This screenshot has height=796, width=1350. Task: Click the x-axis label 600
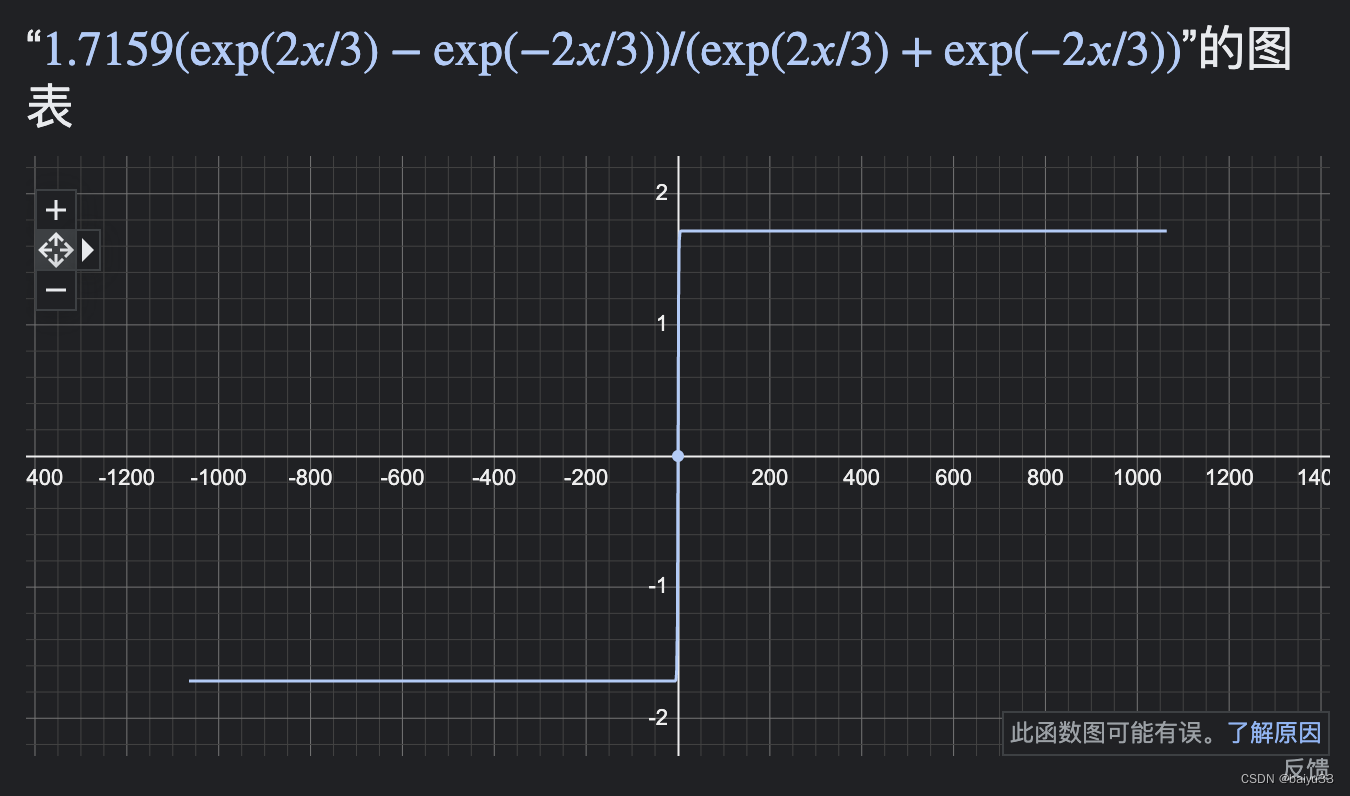[x=953, y=477]
